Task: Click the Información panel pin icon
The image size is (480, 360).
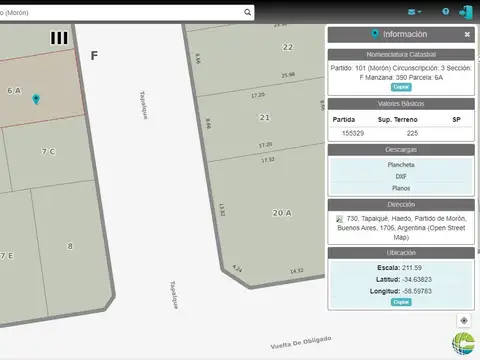Action: (375, 34)
